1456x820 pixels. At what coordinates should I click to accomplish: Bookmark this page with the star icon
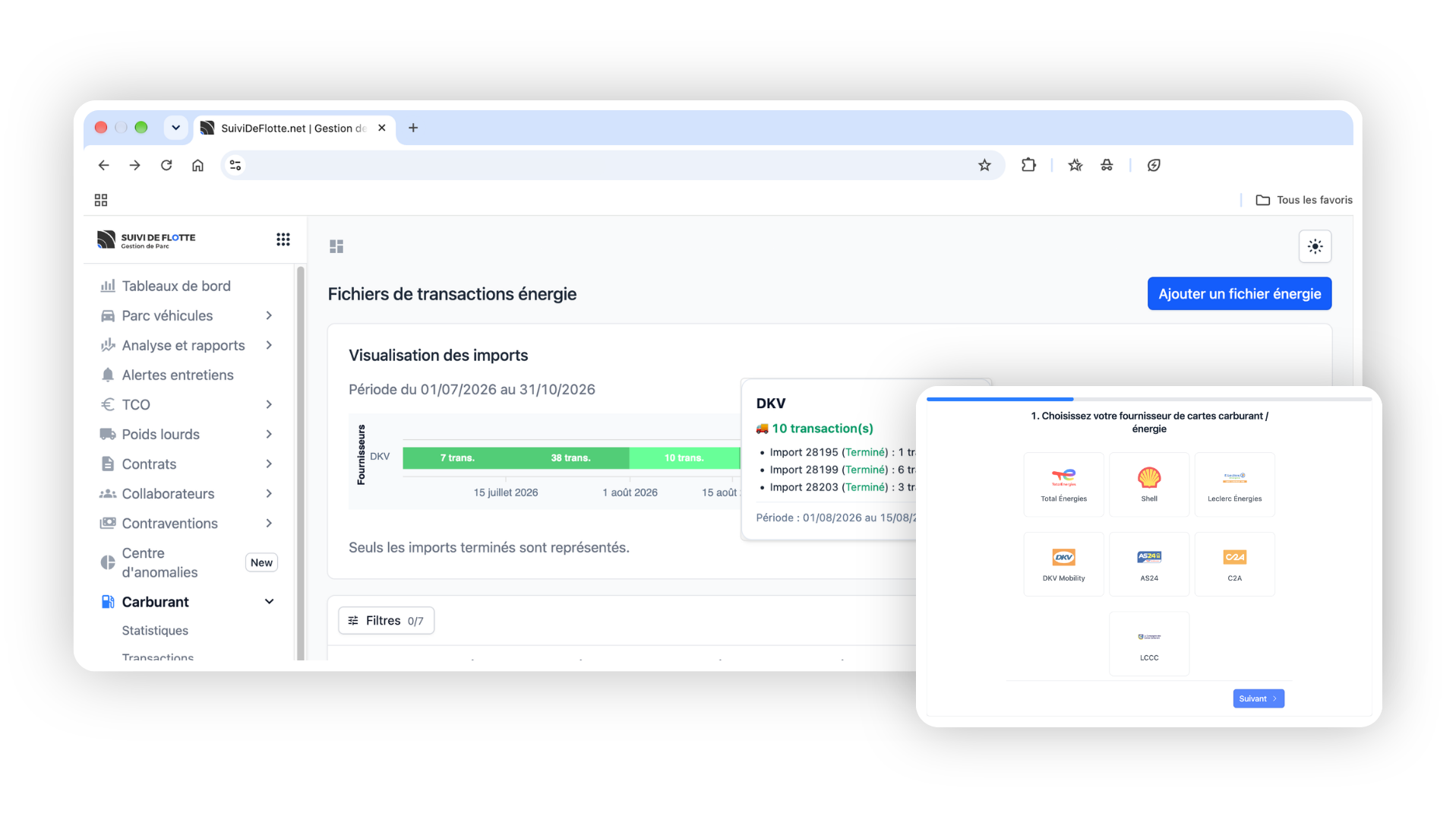click(x=984, y=165)
